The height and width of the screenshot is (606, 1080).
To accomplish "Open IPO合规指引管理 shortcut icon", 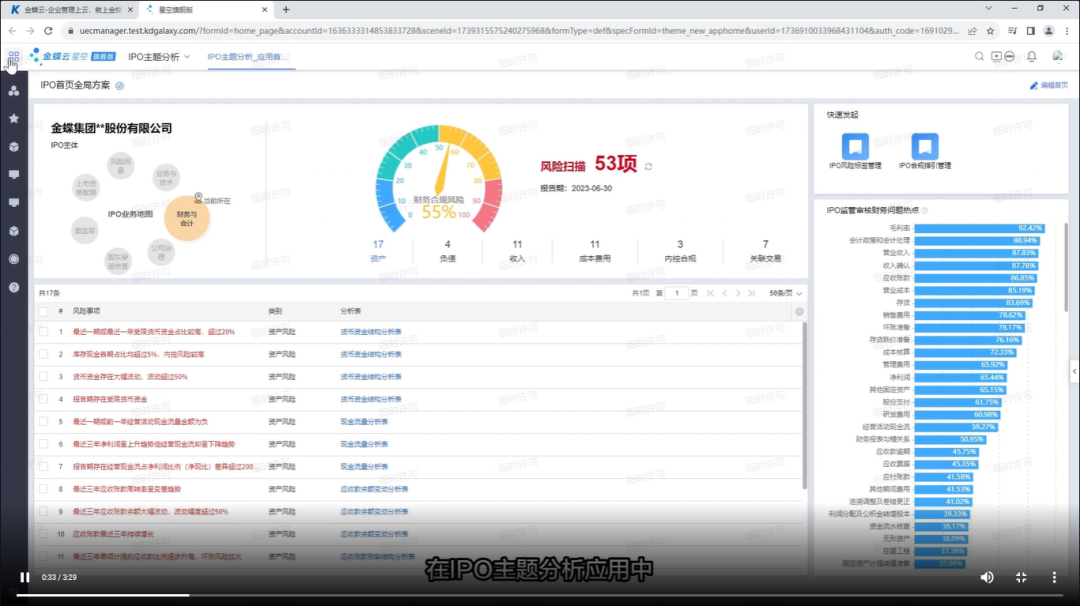I will click(924, 146).
